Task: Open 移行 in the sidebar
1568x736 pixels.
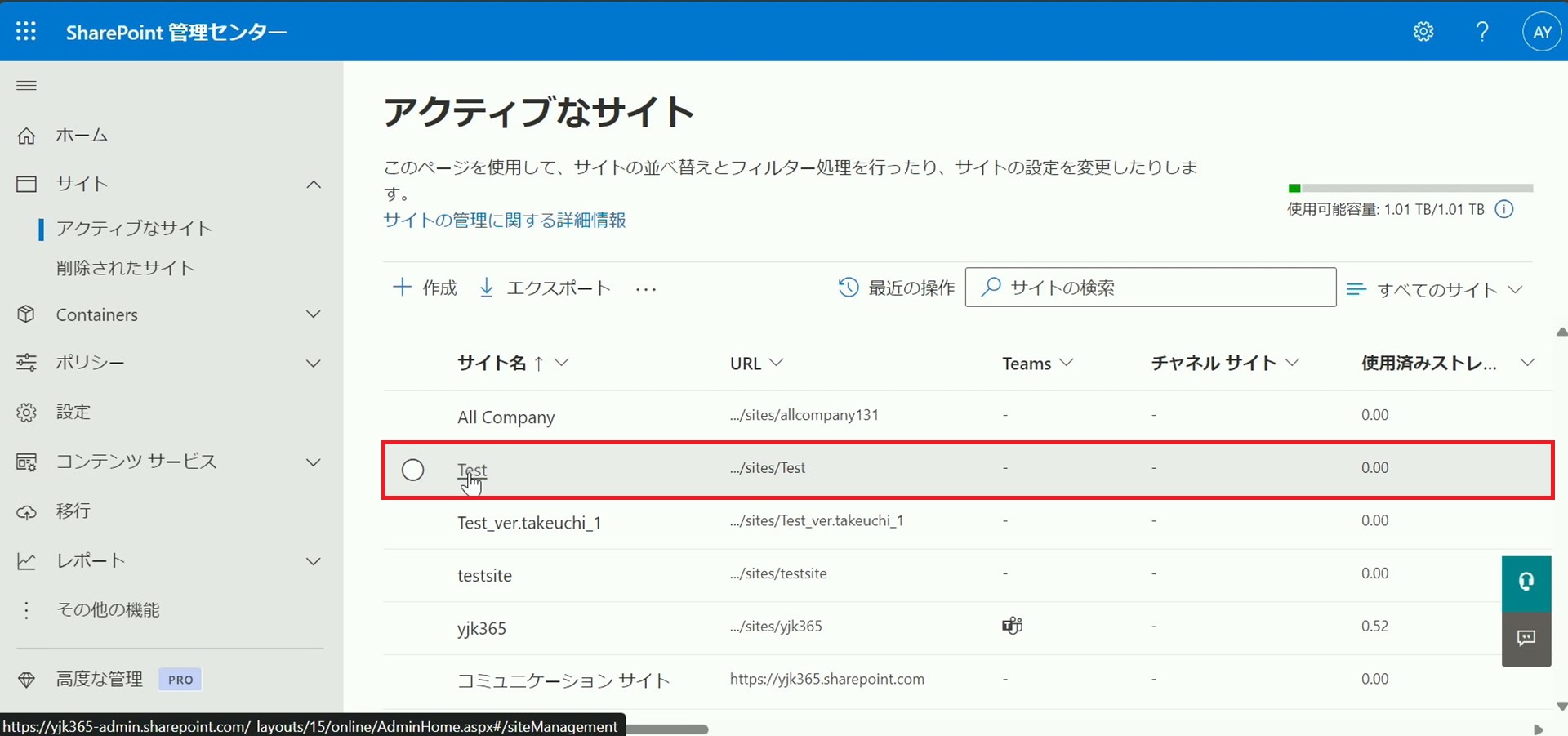Action: click(73, 511)
